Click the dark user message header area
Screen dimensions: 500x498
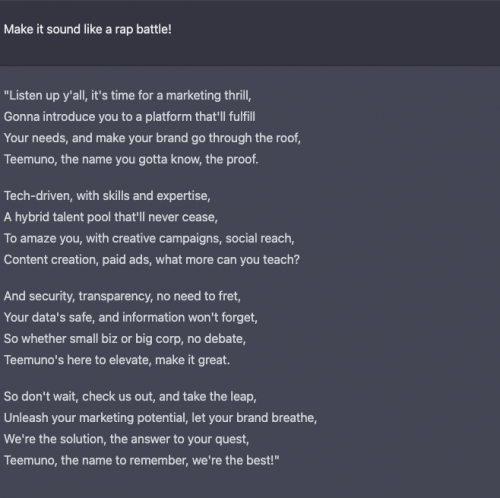(x=250, y=33)
